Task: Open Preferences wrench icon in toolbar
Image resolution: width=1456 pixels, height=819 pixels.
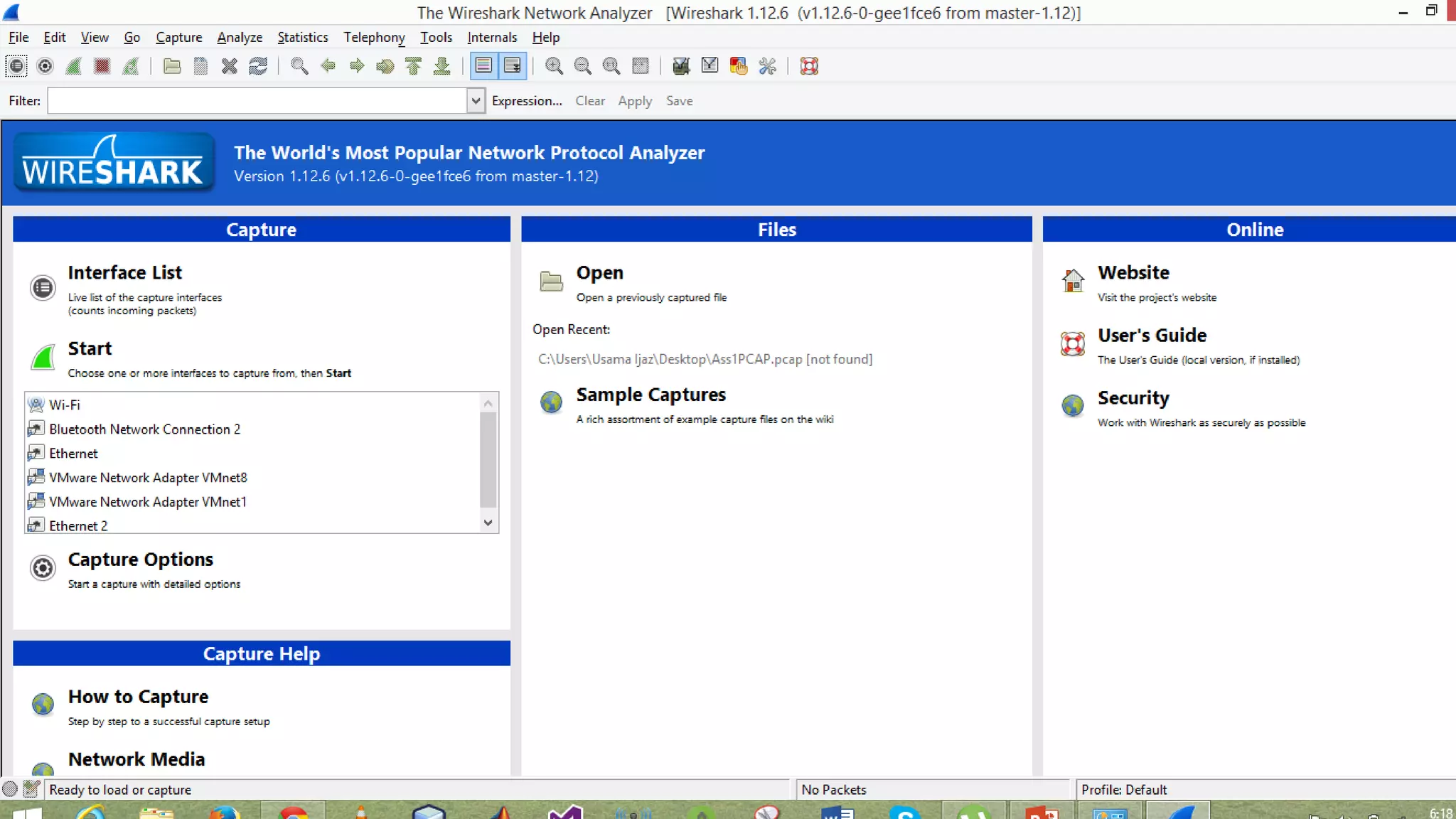Action: [x=767, y=66]
